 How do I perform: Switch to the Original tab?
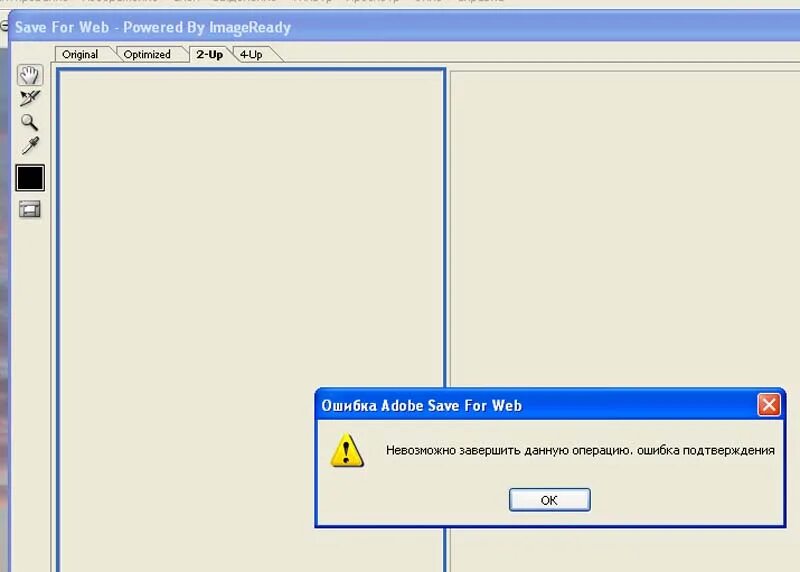click(x=80, y=54)
